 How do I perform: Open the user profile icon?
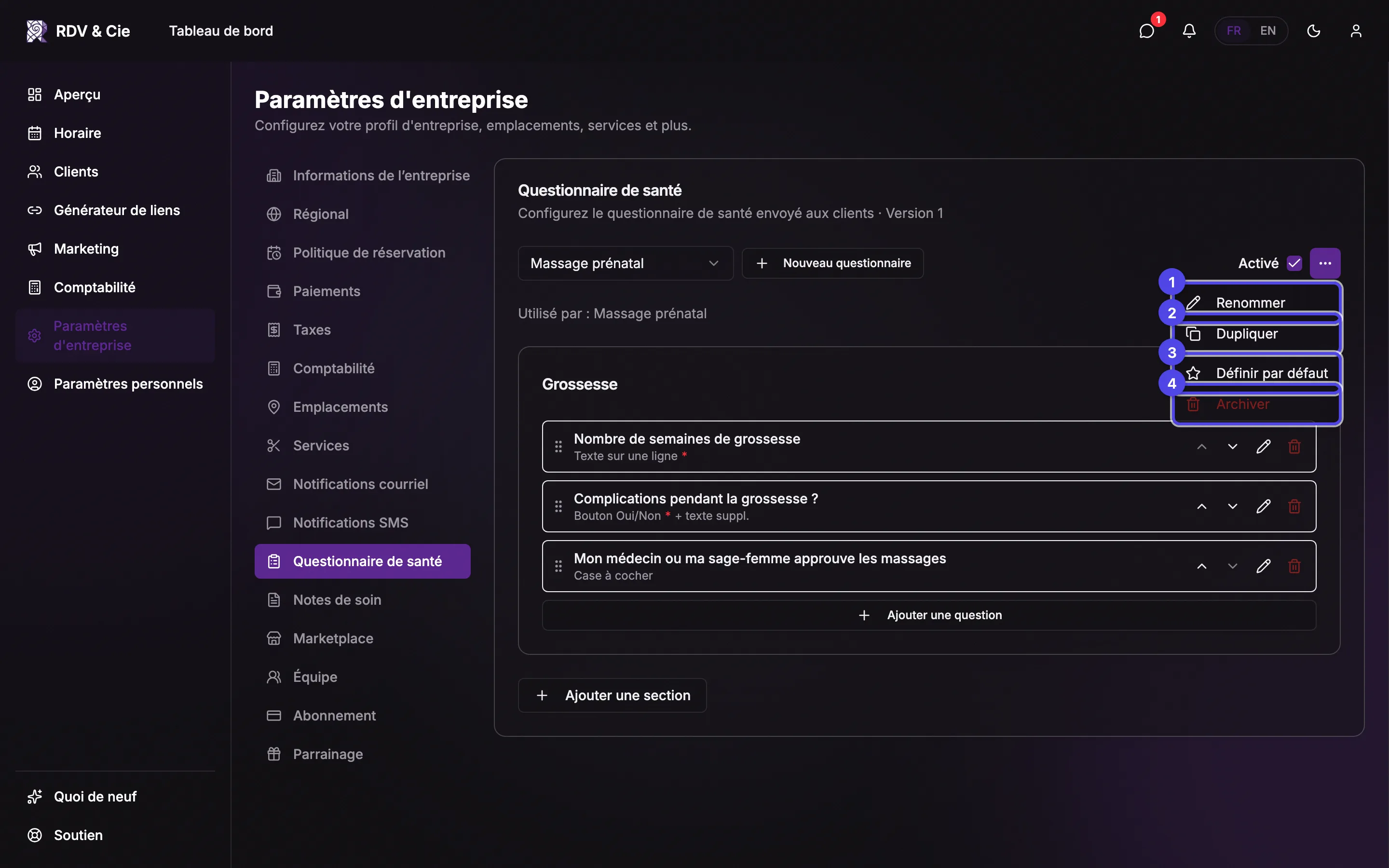1356,31
